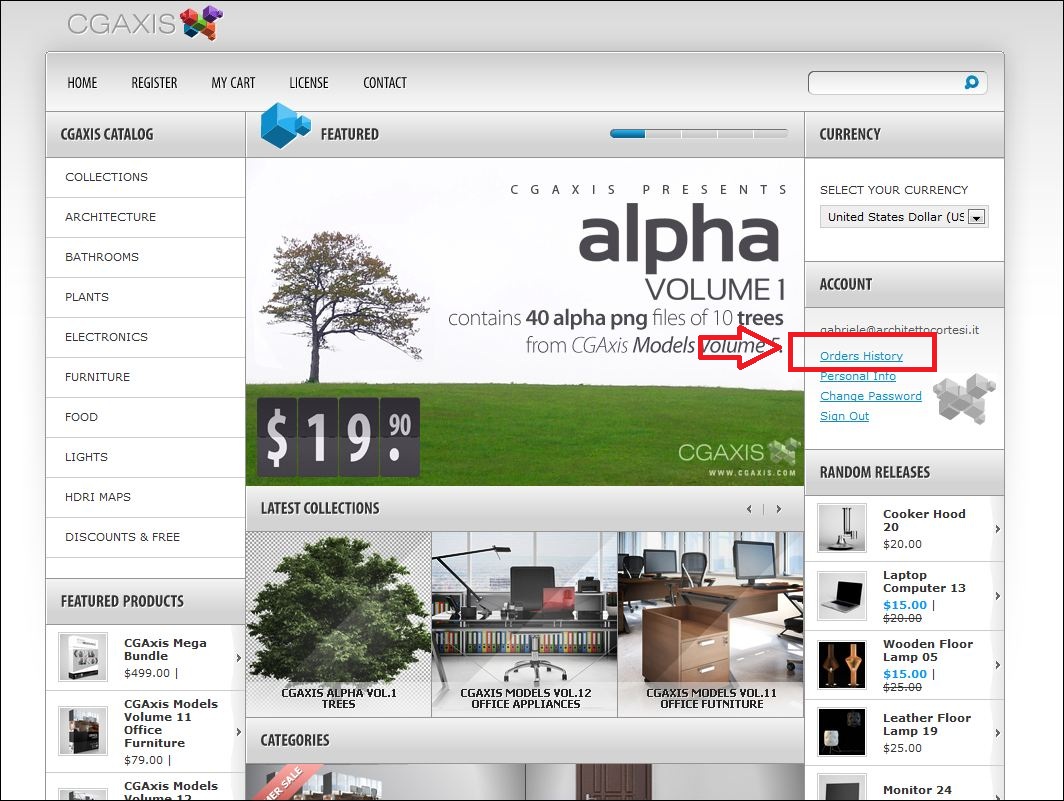Click the Laptop Computer 13 thumbnail image
Viewport: 1064px width, 801px height.
(x=841, y=596)
